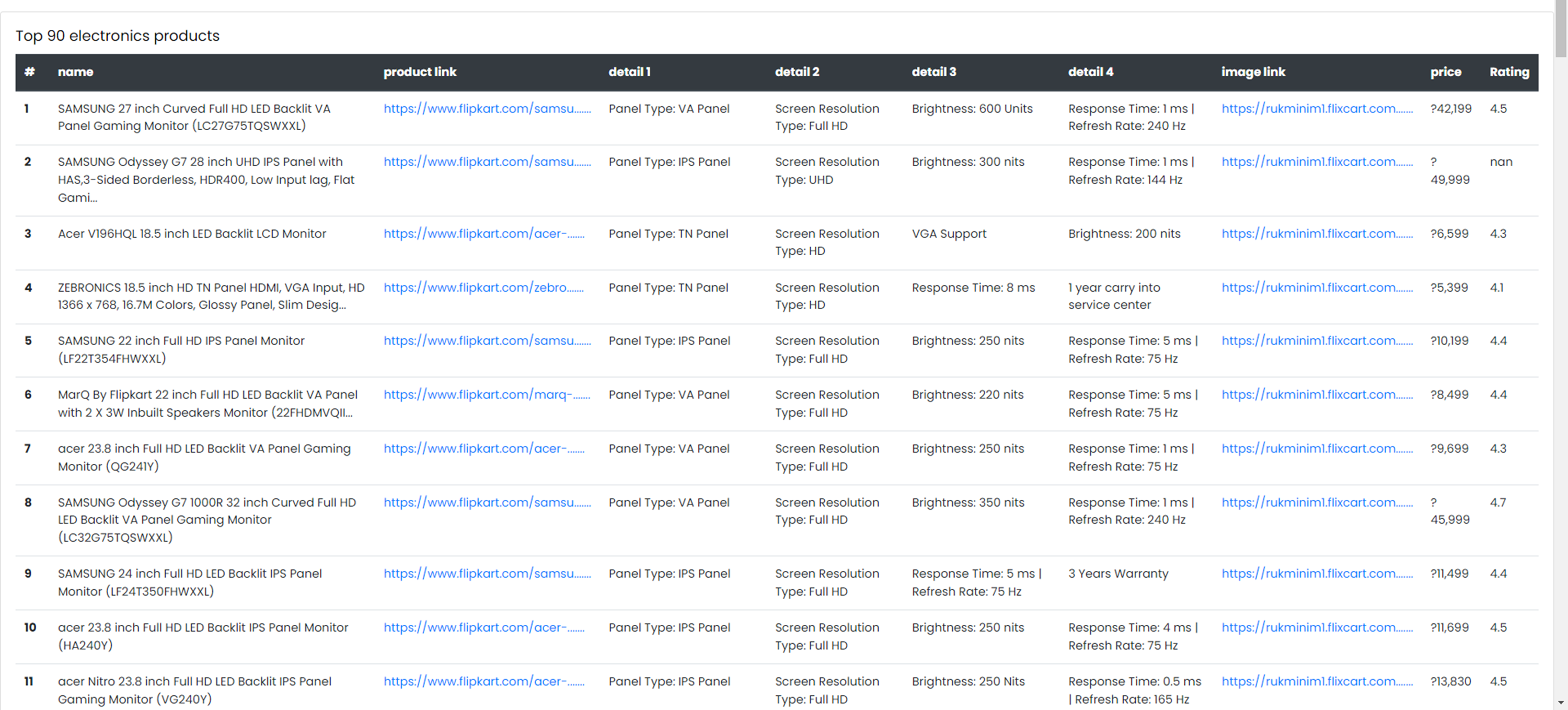Open the acer HA240Y product link
This screenshot has width=1568, height=710.
484,627
